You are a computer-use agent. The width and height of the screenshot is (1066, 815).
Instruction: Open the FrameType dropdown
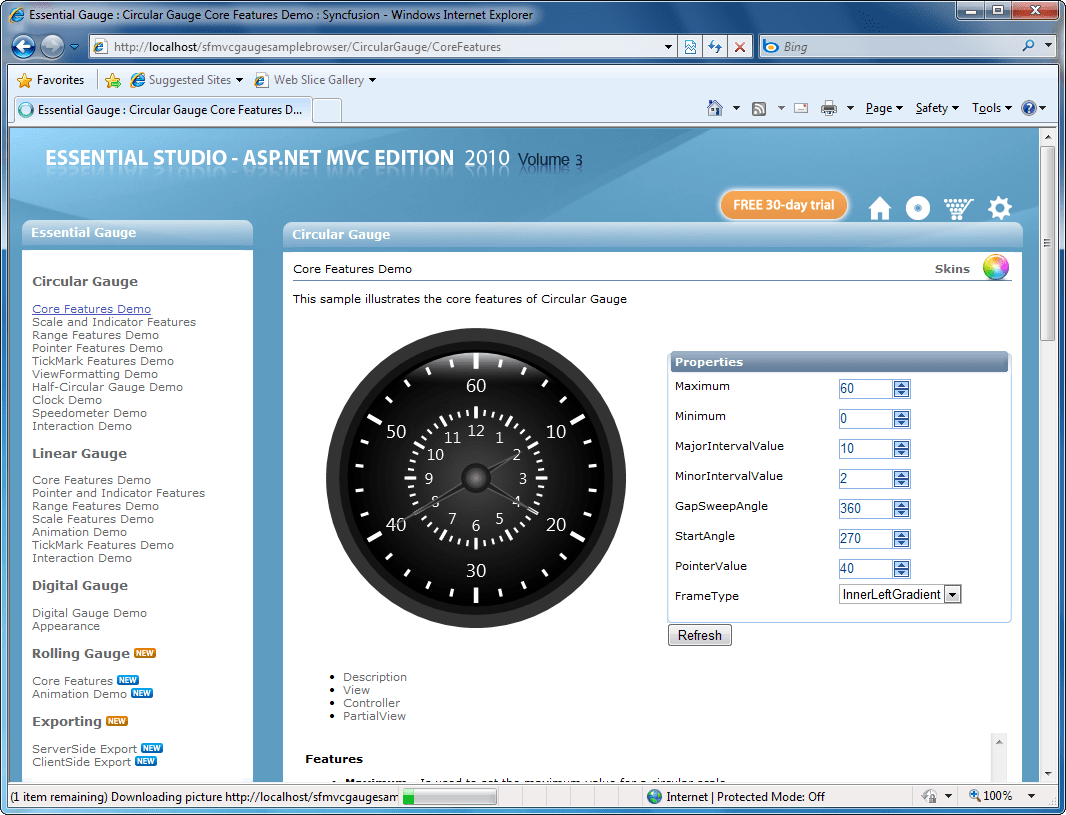[x=952, y=593]
